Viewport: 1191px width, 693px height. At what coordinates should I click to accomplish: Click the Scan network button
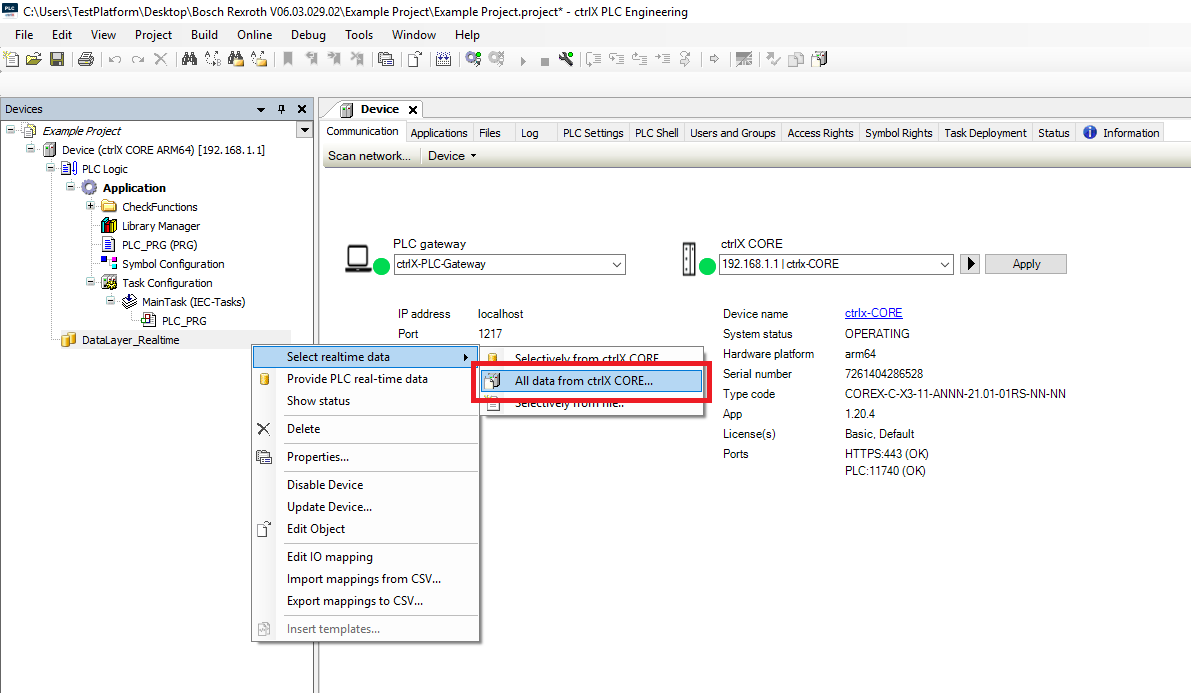(369, 156)
